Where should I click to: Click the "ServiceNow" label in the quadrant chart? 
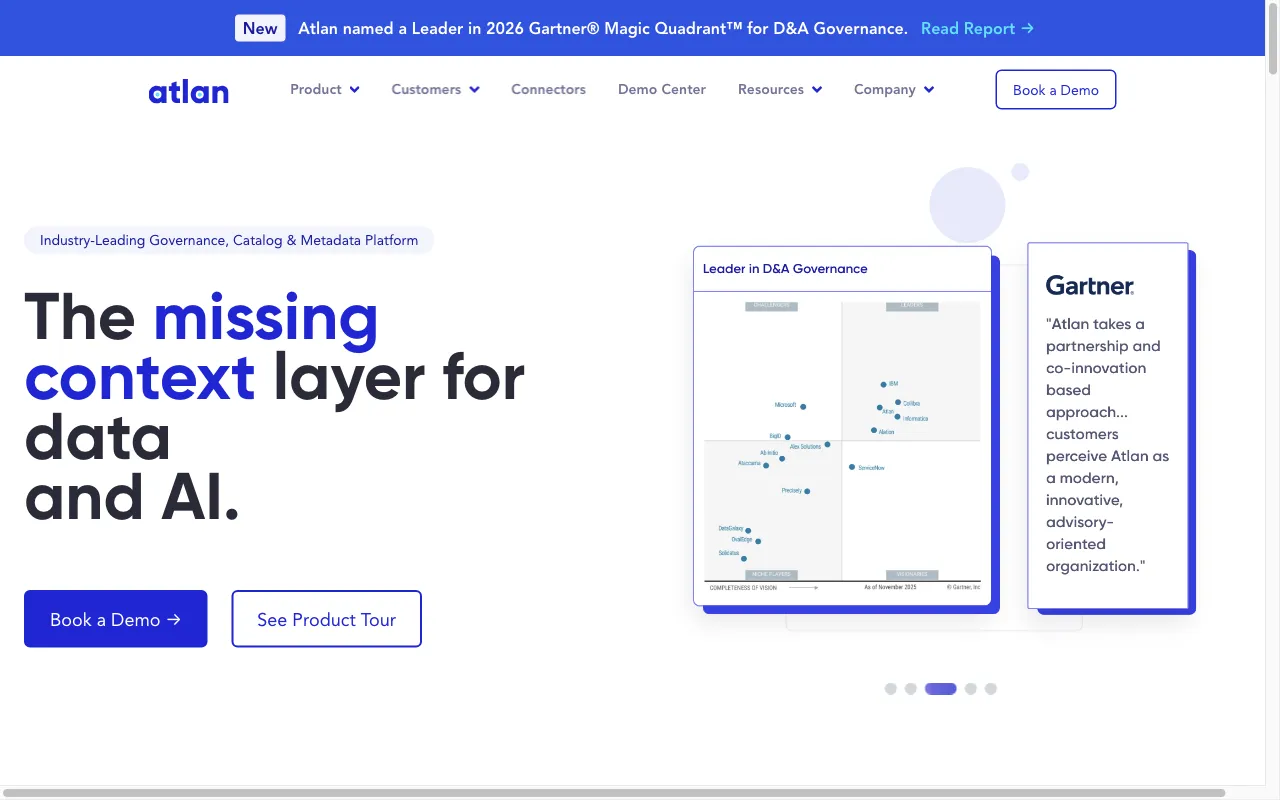pos(872,468)
